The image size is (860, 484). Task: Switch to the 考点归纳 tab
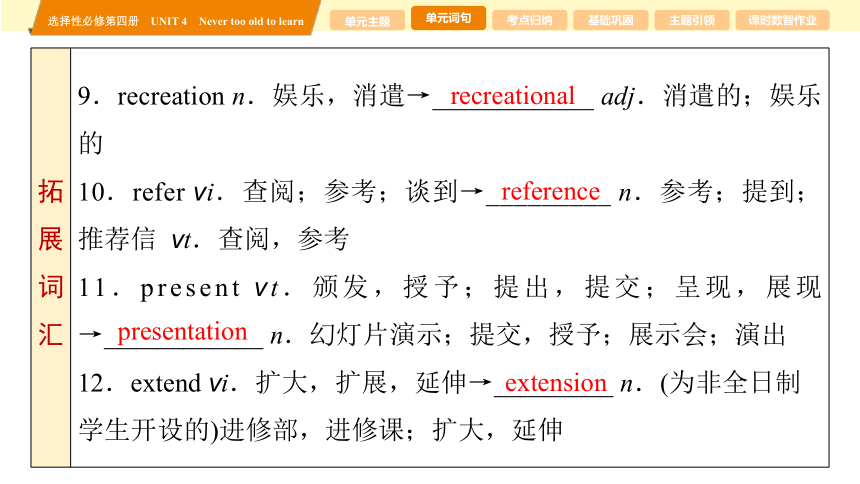click(x=529, y=21)
